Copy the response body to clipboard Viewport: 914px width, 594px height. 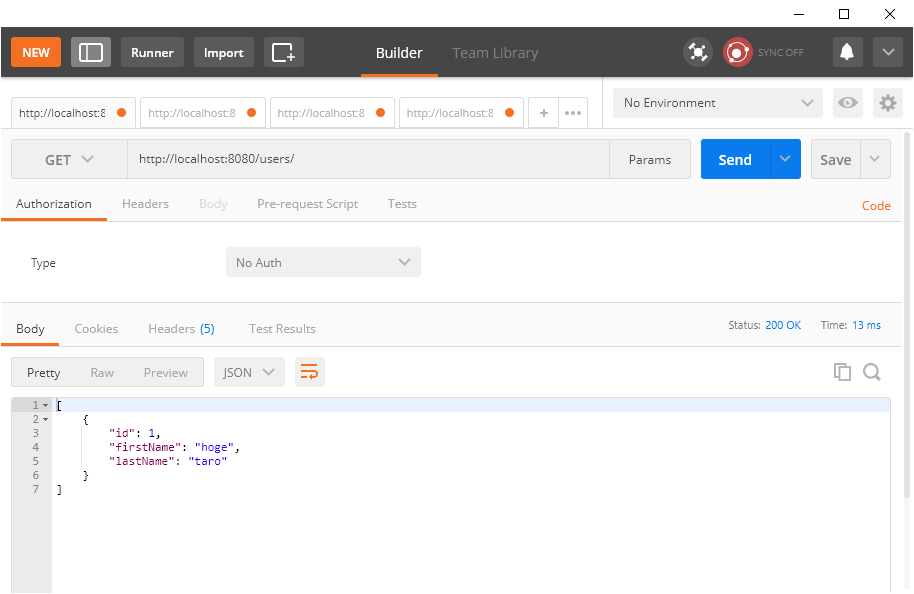pos(842,372)
